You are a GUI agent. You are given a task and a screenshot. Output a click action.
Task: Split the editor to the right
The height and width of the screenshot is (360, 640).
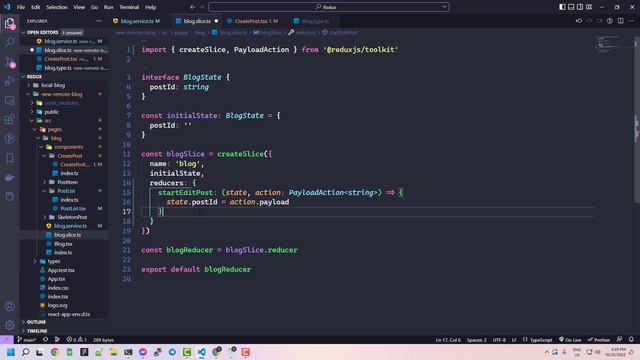620,21
